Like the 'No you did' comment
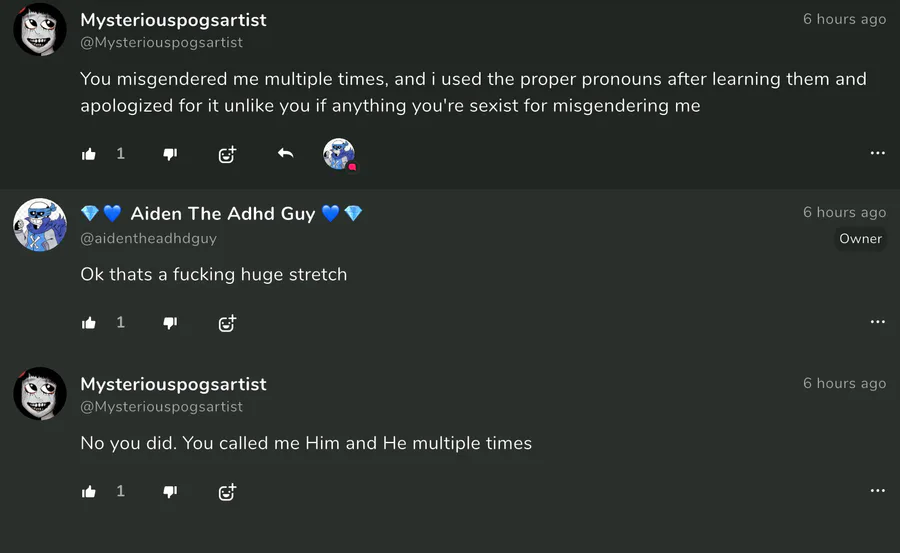 (89, 491)
